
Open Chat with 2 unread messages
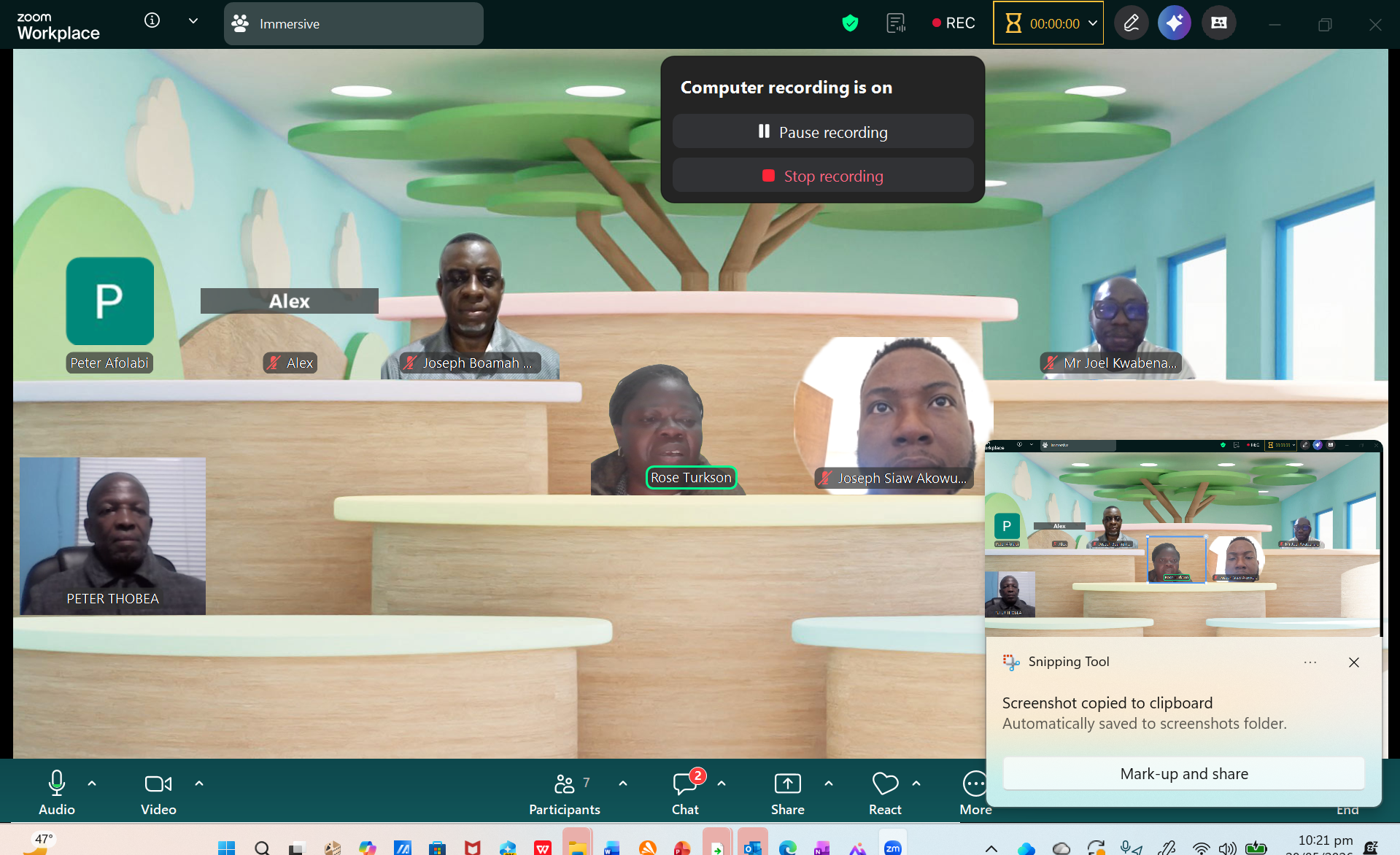click(686, 792)
